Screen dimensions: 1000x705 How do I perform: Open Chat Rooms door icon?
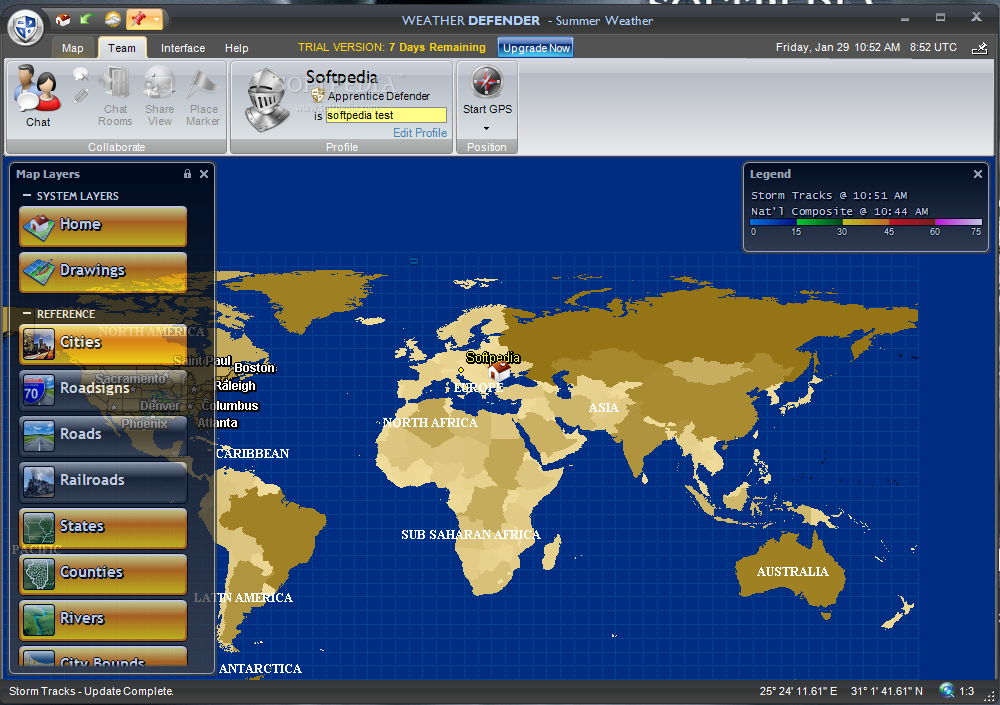[115, 96]
